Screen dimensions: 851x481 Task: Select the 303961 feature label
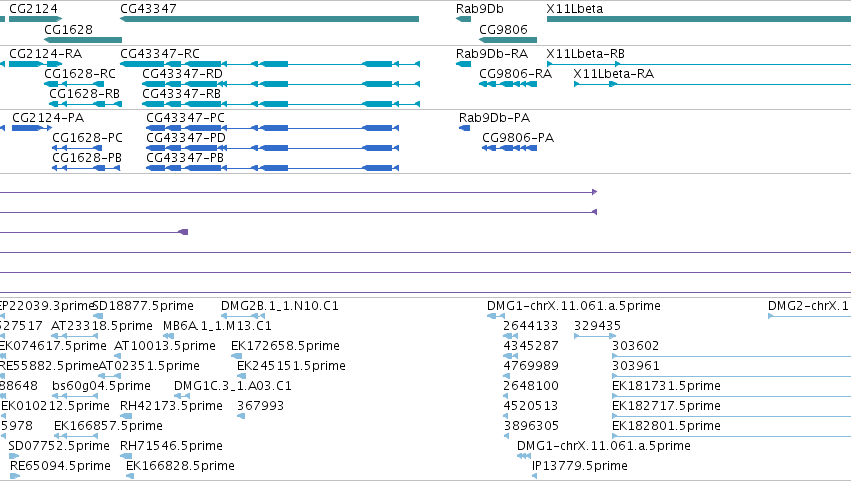click(x=636, y=366)
